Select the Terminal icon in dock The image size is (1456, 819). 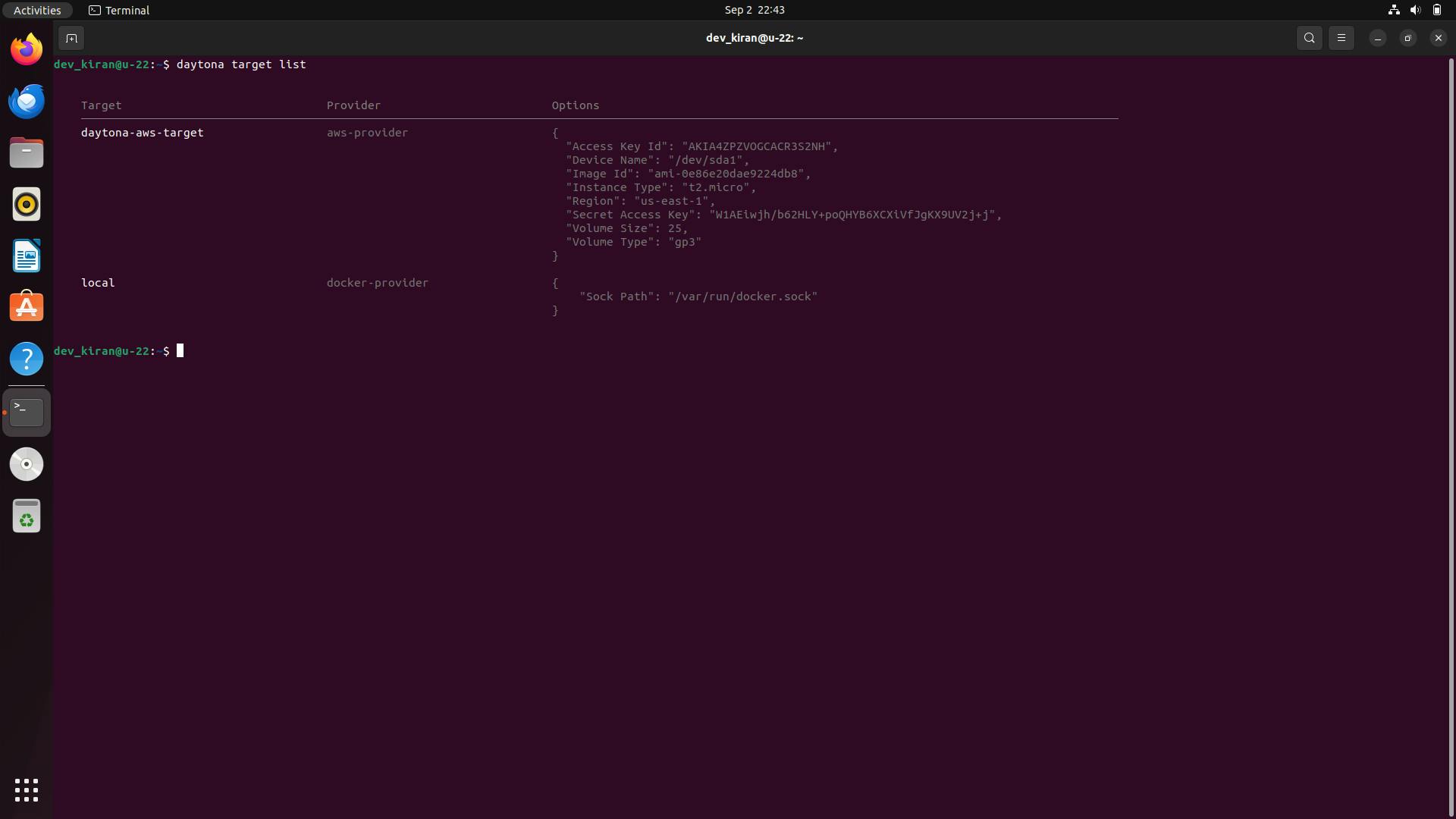point(27,413)
